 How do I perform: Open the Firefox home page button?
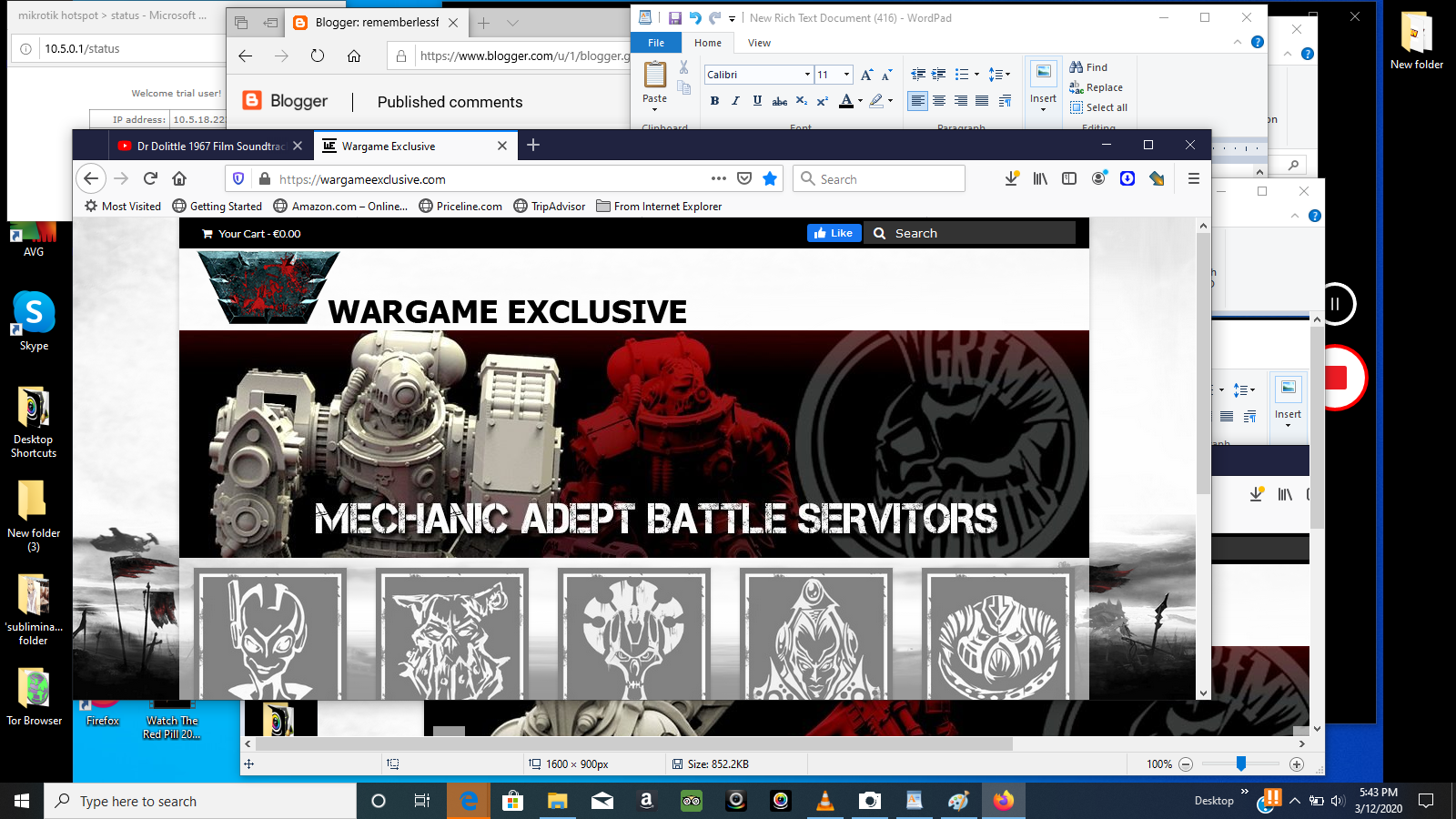click(x=179, y=178)
